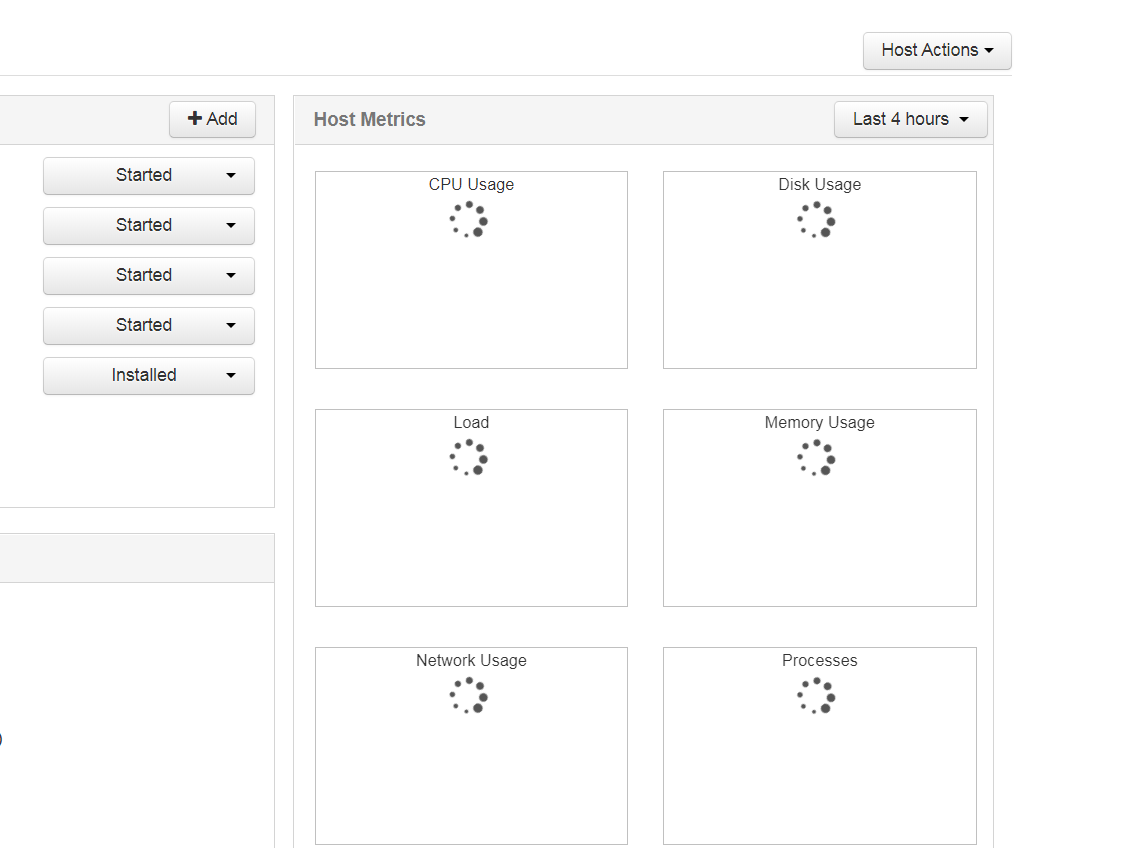
Task: Click the Processes loading spinner
Action: (818, 695)
